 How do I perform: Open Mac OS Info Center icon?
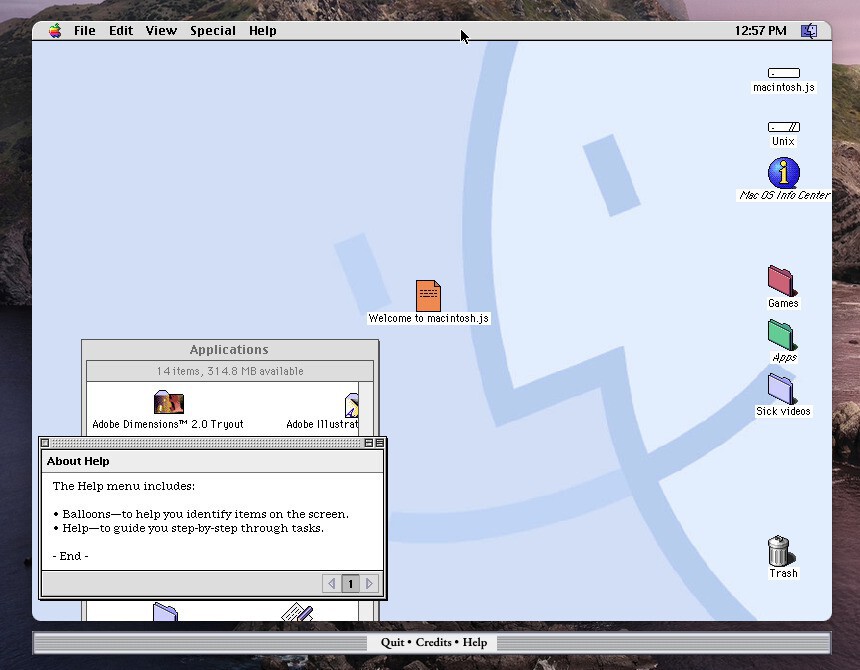pyautogui.click(x=784, y=173)
